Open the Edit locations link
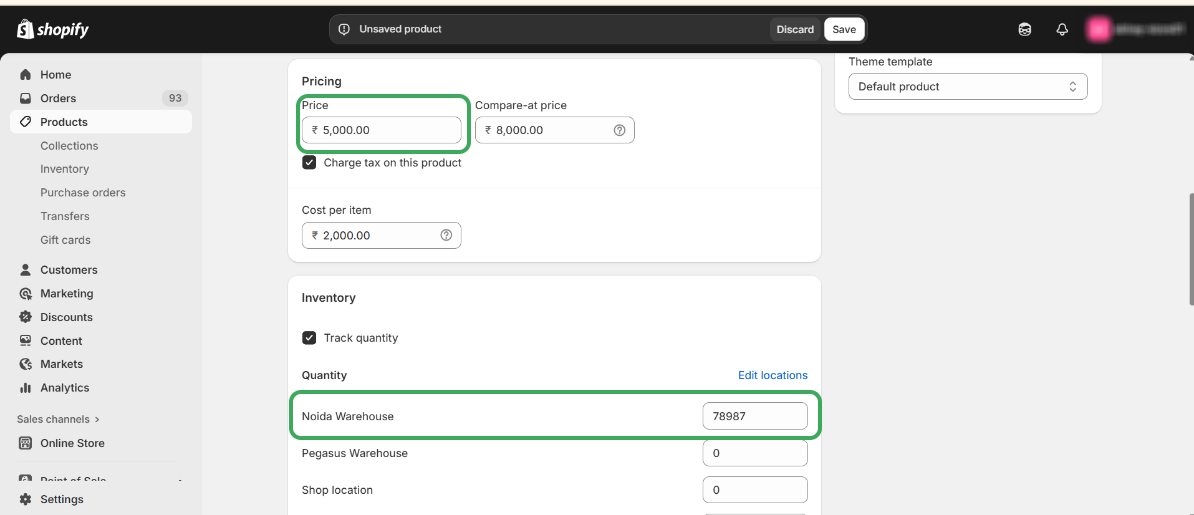This screenshot has width=1194, height=515. pos(772,375)
